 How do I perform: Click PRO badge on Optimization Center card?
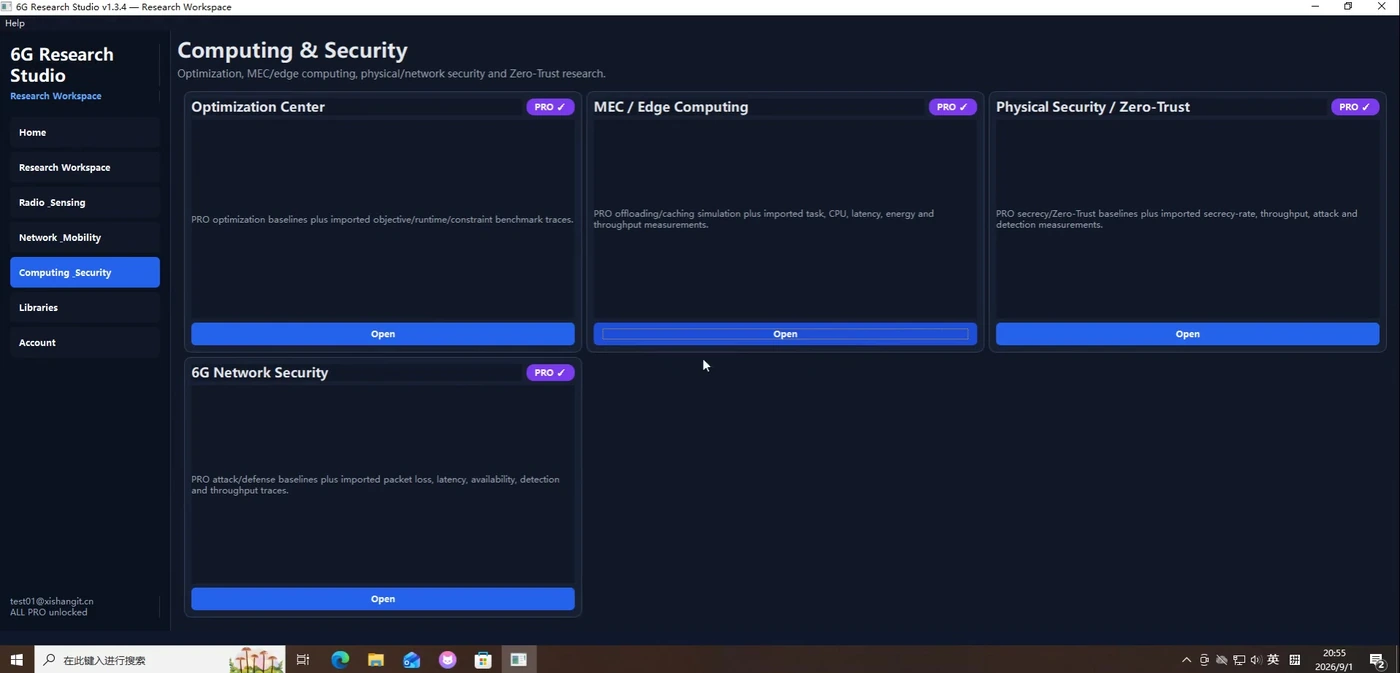[x=550, y=107]
